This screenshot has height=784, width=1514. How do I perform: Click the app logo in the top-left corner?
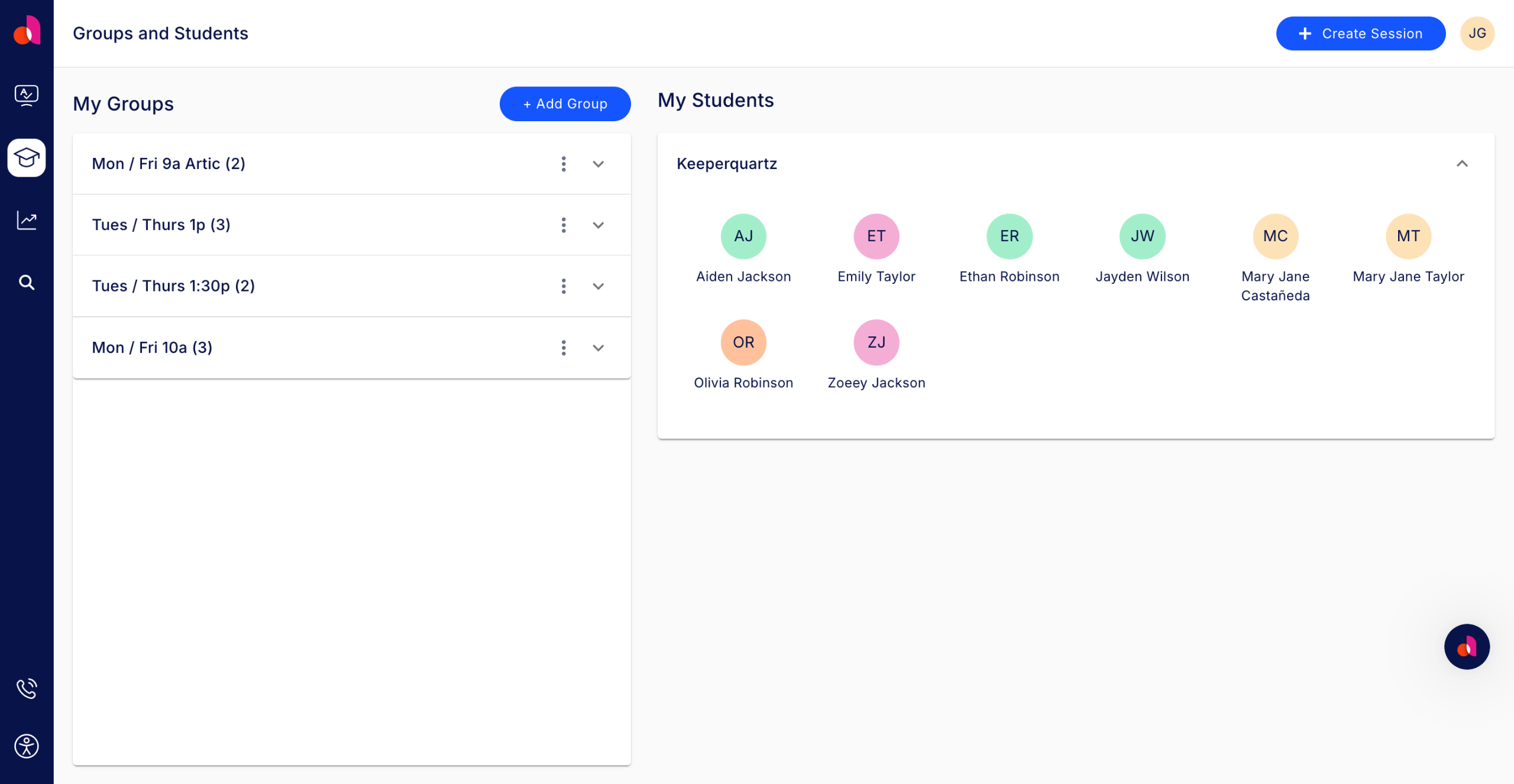click(x=27, y=31)
